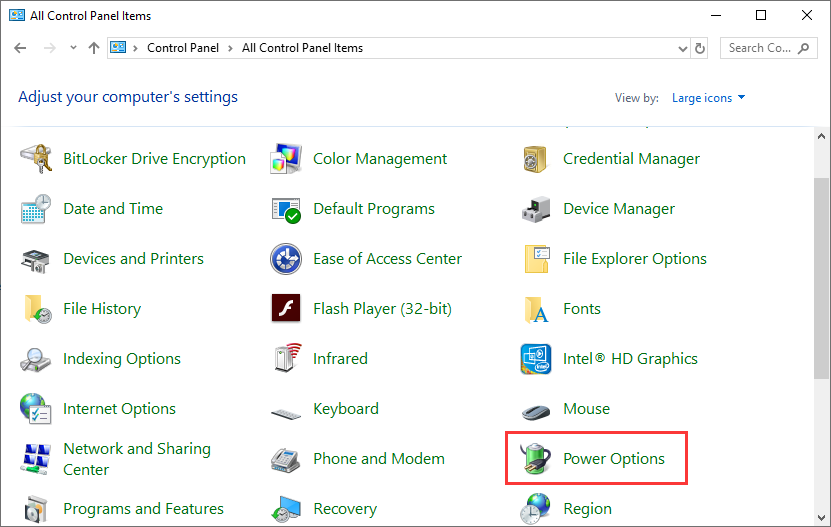Open the BitLocker Drive Encryption icon
Image resolution: width=831 pixels, height=527 pixels.
36,159
